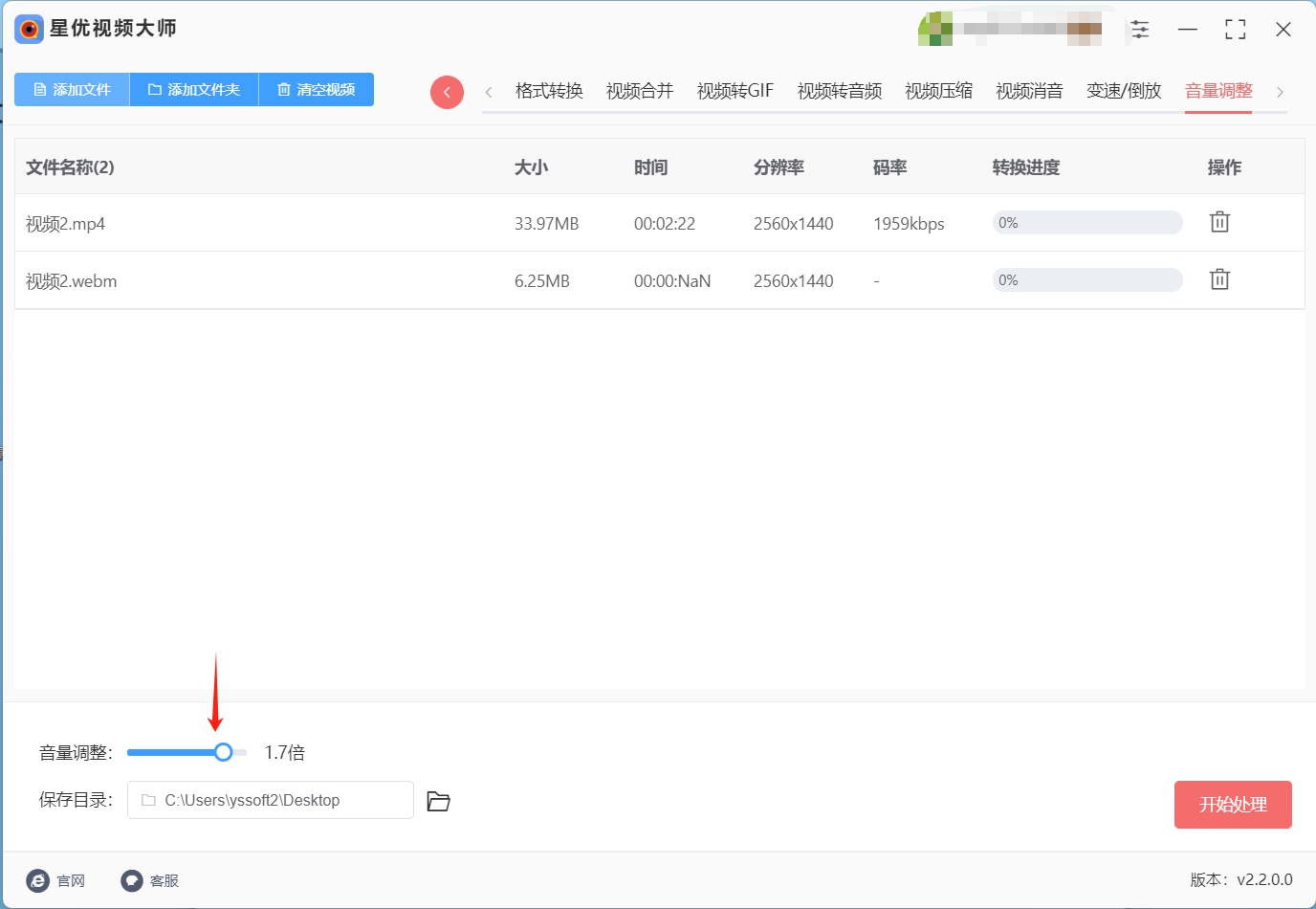Image resolution: width=1316 pixels, height=909 pixels.
Task: Click the 音量调整: label near slider
Action: point(76,753)
